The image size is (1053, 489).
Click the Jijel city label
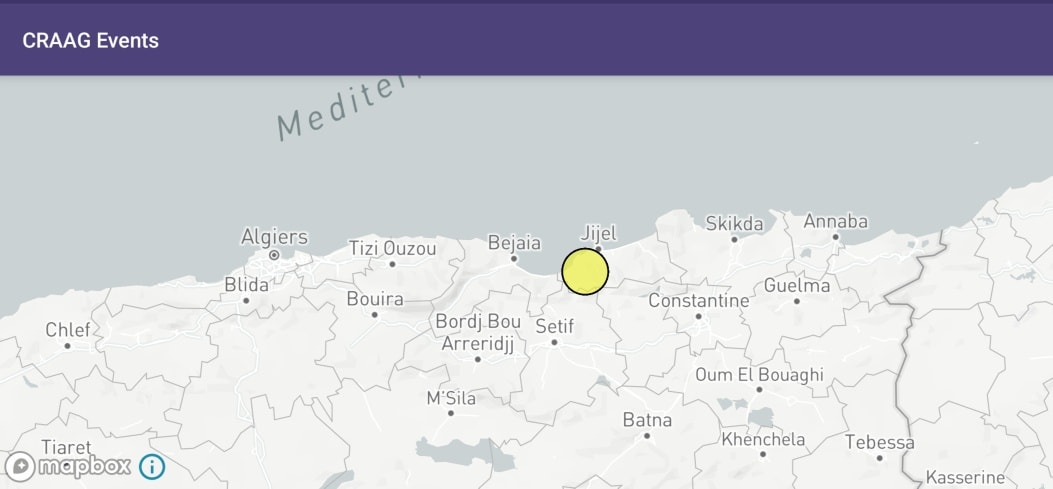tap(598, 233)
